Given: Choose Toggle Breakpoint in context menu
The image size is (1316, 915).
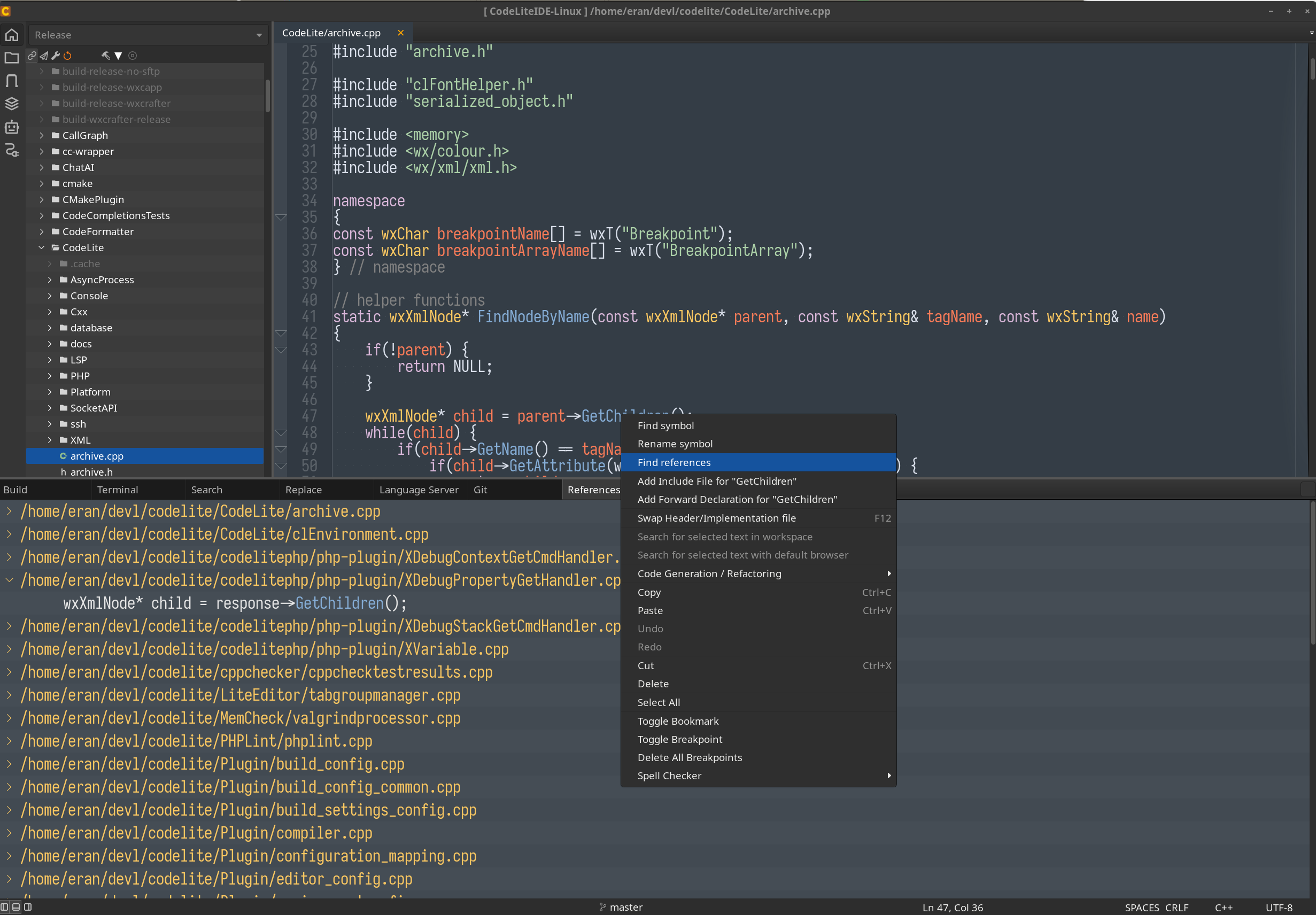Looking at the screenshot, I should 758,739.
